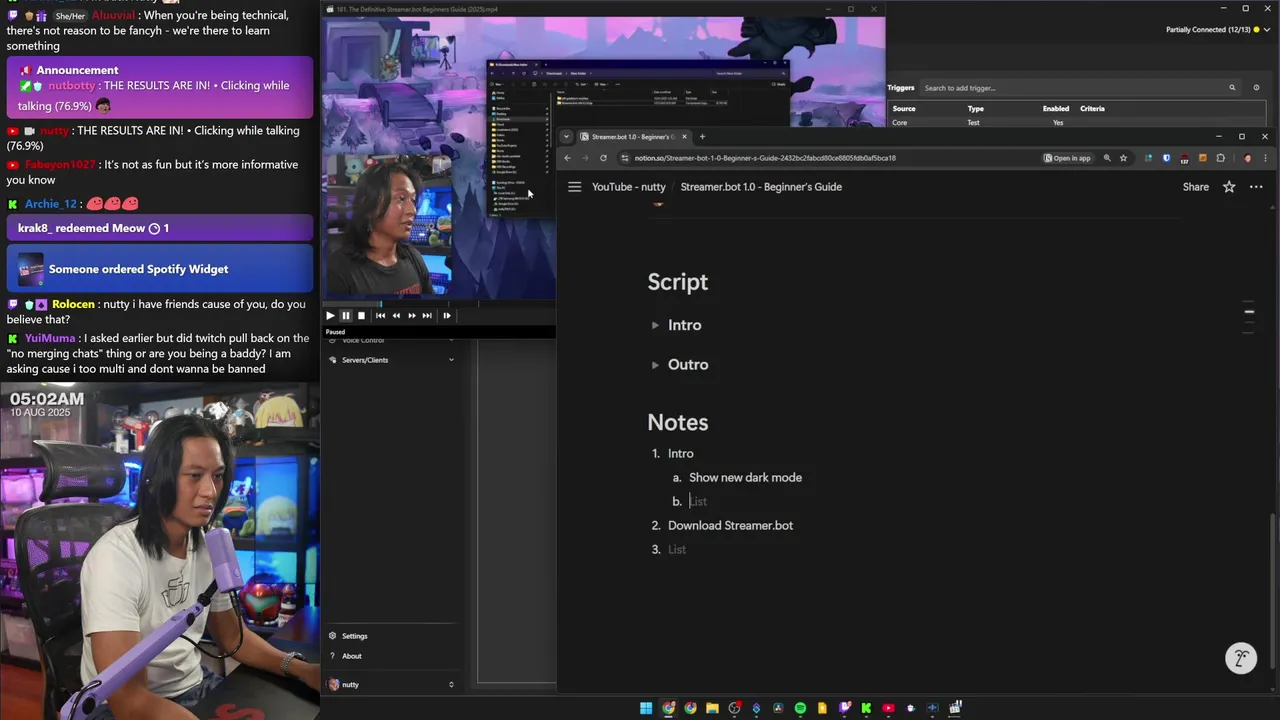Click the empty list item 3 placeholder

coord(677,549)
